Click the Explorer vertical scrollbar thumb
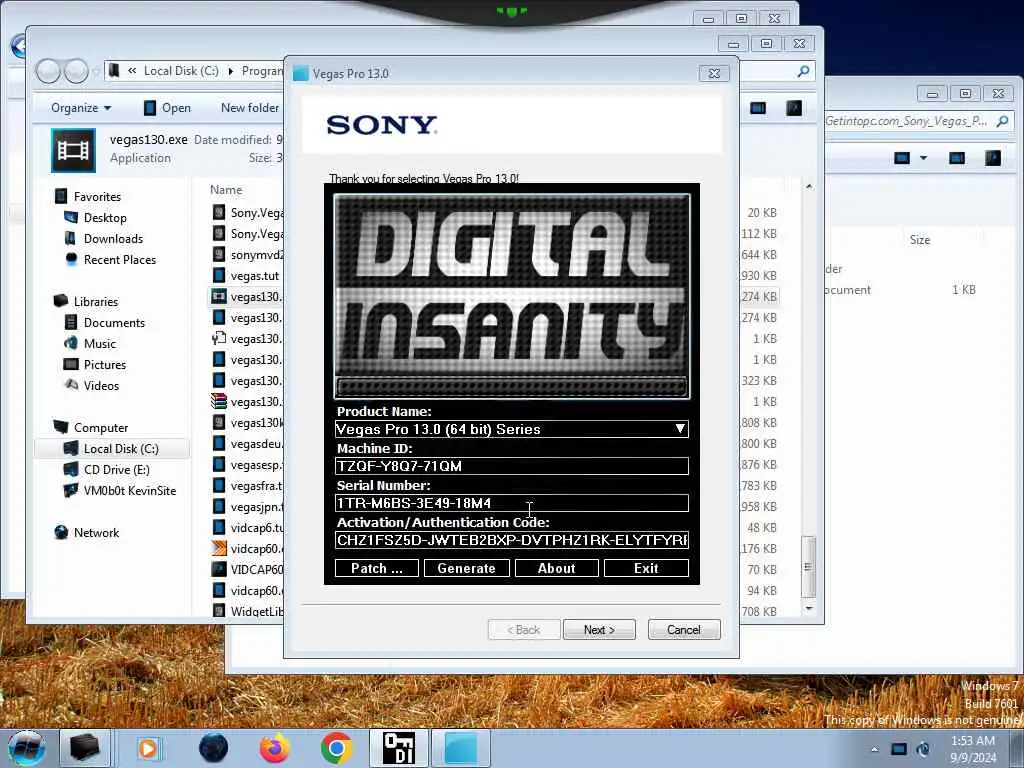Image resolution: width=1024 pixels, height=768 pixels. click(x=808, y=567)
